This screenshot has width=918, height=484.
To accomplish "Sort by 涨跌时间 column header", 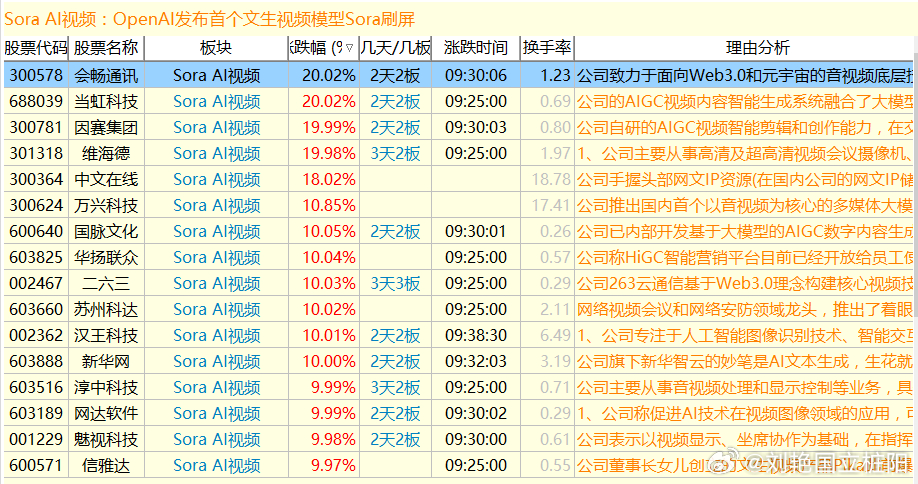I will tap(476, 48).
